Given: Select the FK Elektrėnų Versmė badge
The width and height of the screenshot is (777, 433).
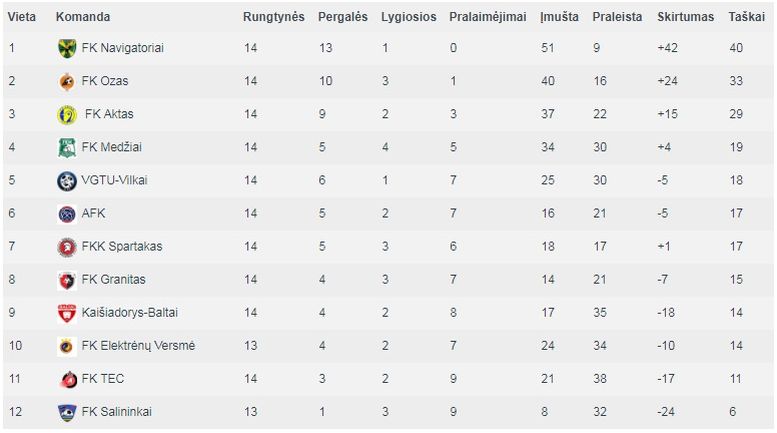Looking at the screenshot, I should point(67,346).
